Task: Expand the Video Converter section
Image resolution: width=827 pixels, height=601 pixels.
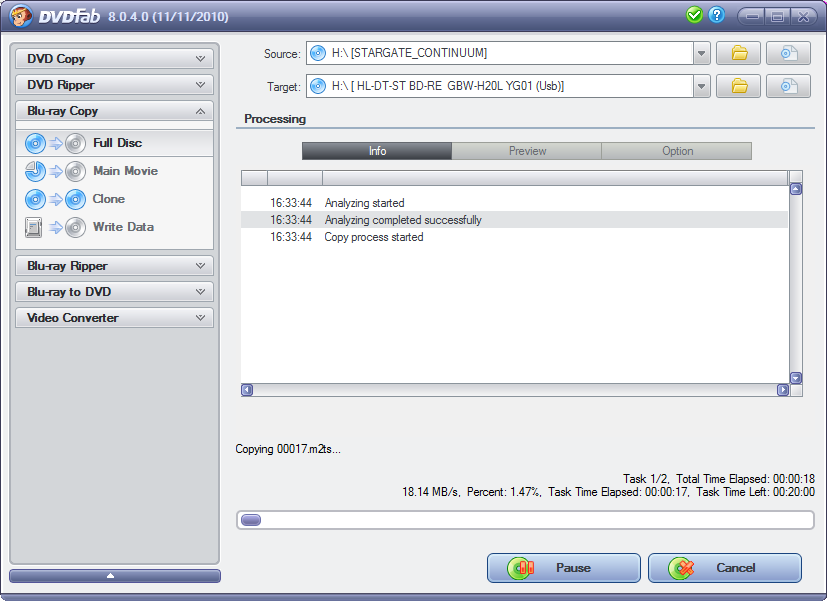Action: tap(114, 318)
